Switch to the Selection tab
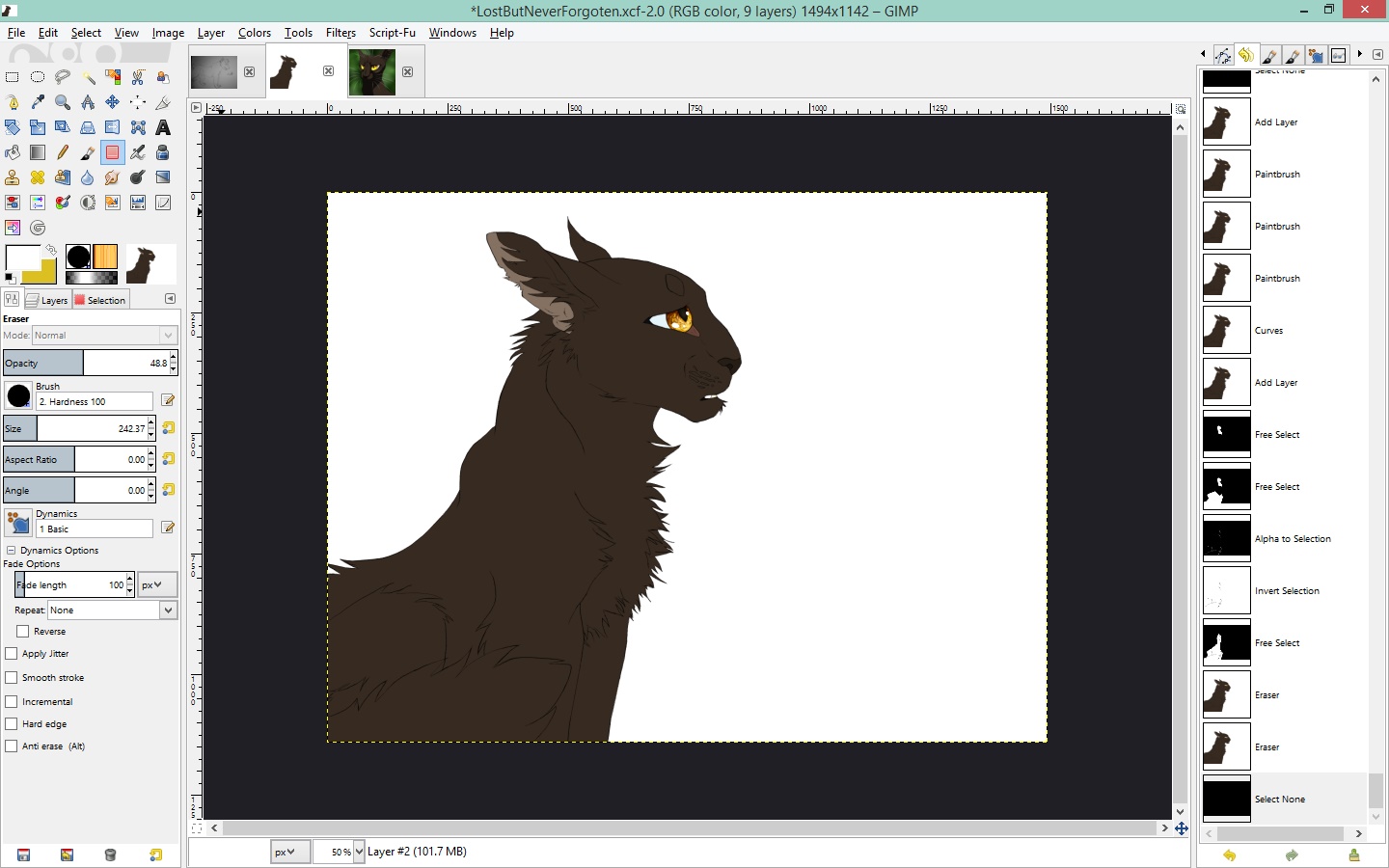Viewport: 1389px width, 868px height. [x=100, y=300]
